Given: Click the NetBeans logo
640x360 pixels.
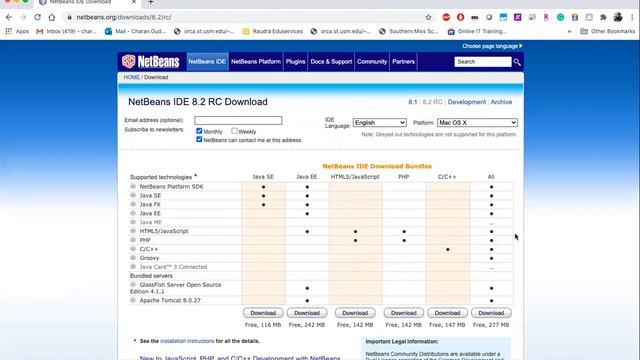Looking at the screenshot, I should coord(151,62).
